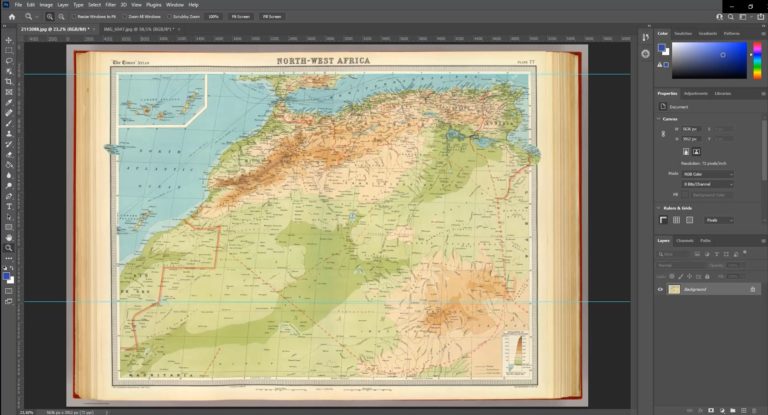Open the History panel icon
Image resolution: width=768 pixels, height=415 pixels.
click(x=646, y=38)
